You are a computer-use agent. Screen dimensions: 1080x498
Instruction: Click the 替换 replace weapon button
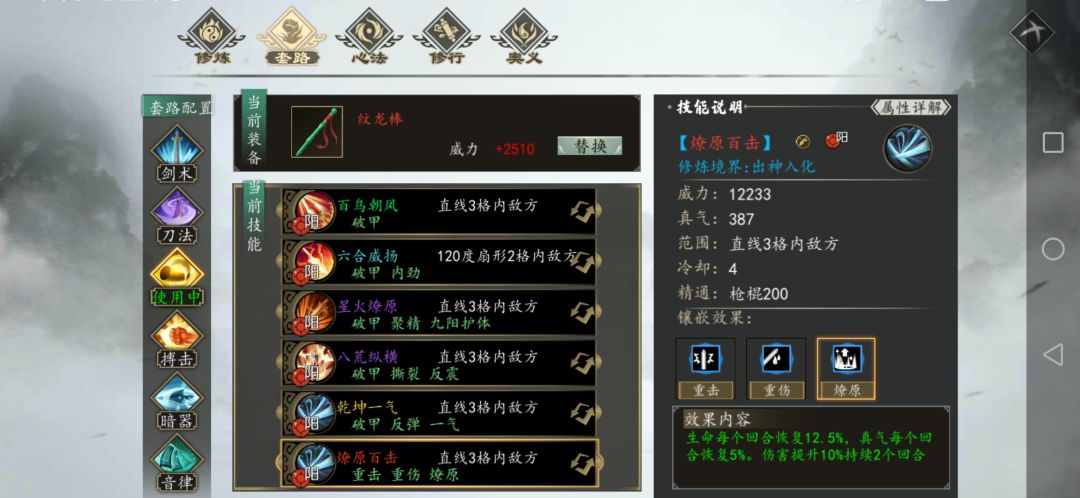pyautogui.click(x=590, y=146)
